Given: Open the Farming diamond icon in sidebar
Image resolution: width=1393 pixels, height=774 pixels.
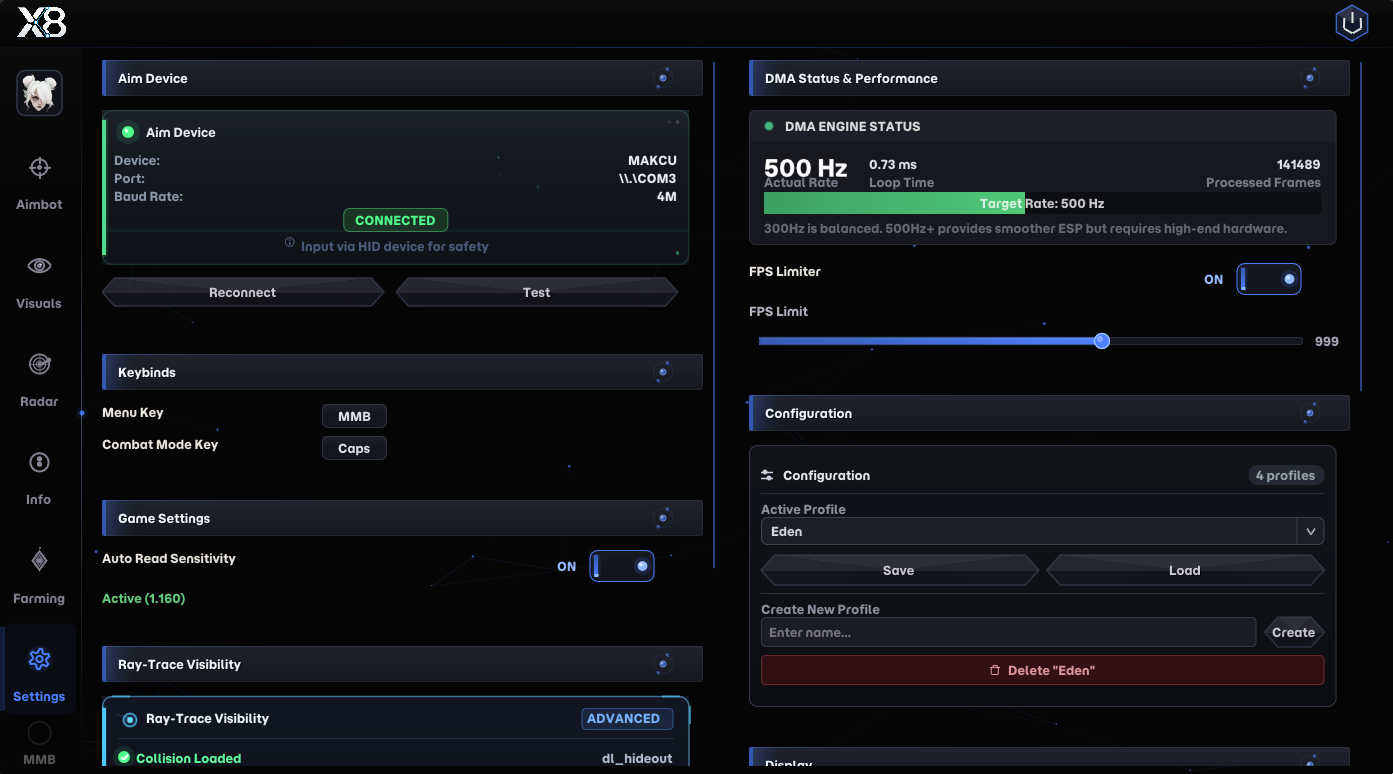Looking at the screenshot, I should pos(39,561).
